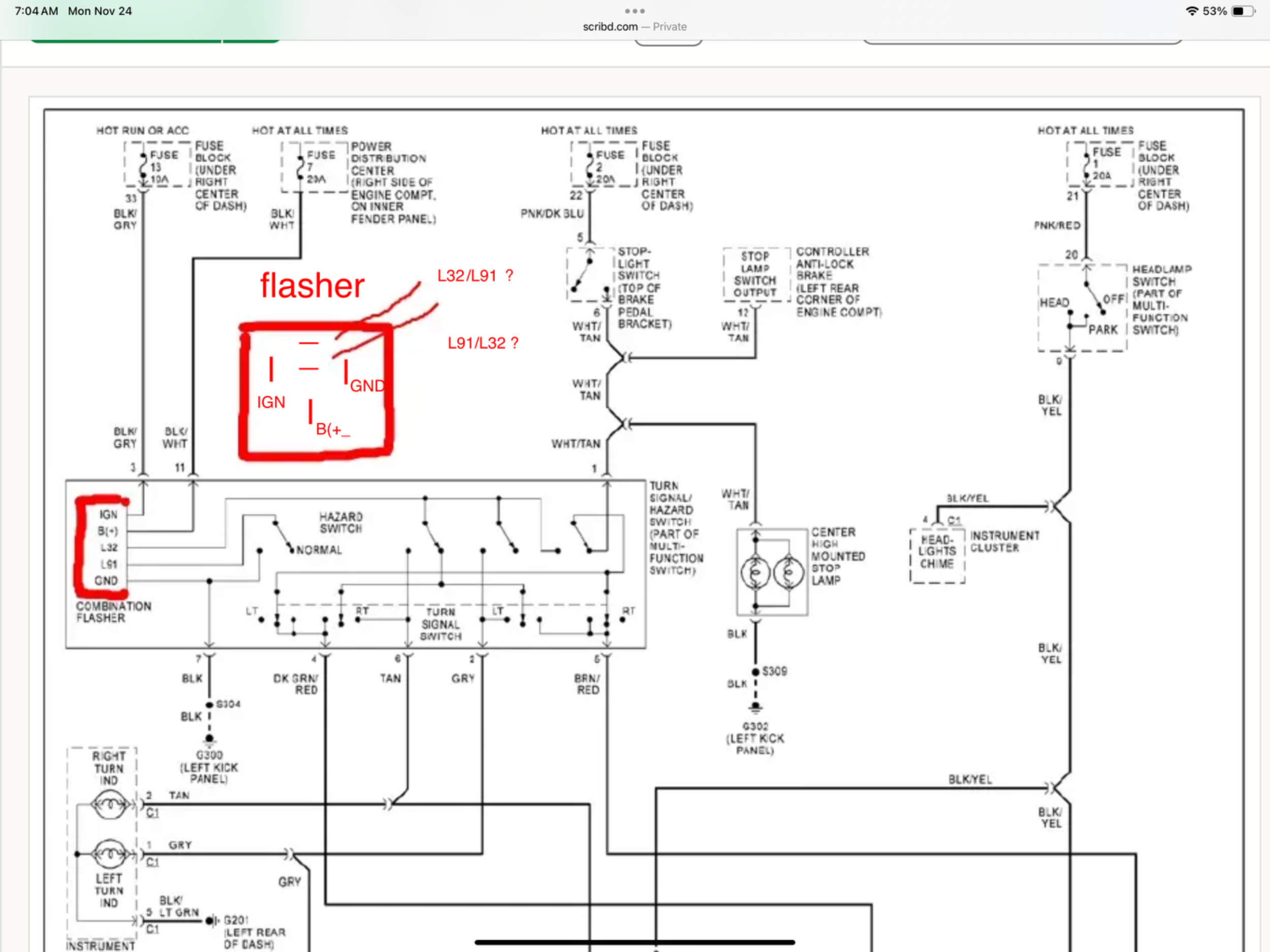Viewport: 1270px width, 952px height.
Task: Click the Right Turn Ind lamp symbol
Action: click(x=109, y=805)
